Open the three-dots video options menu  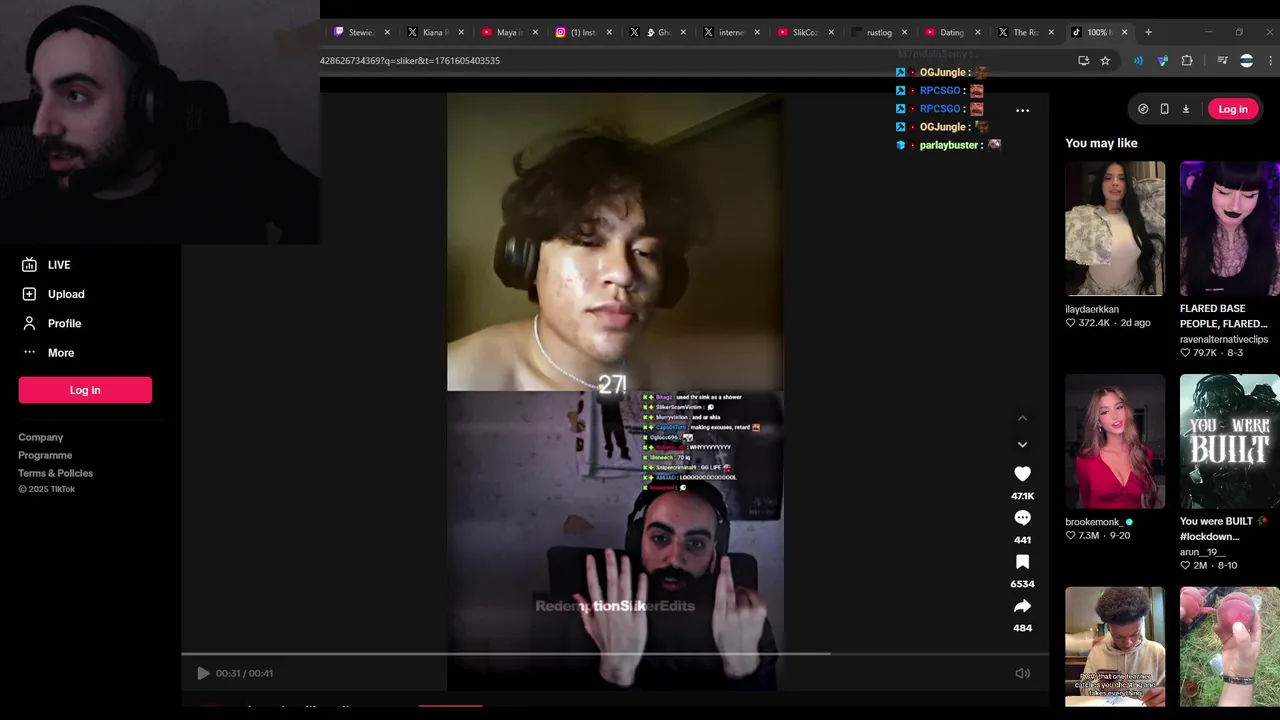1022,110
